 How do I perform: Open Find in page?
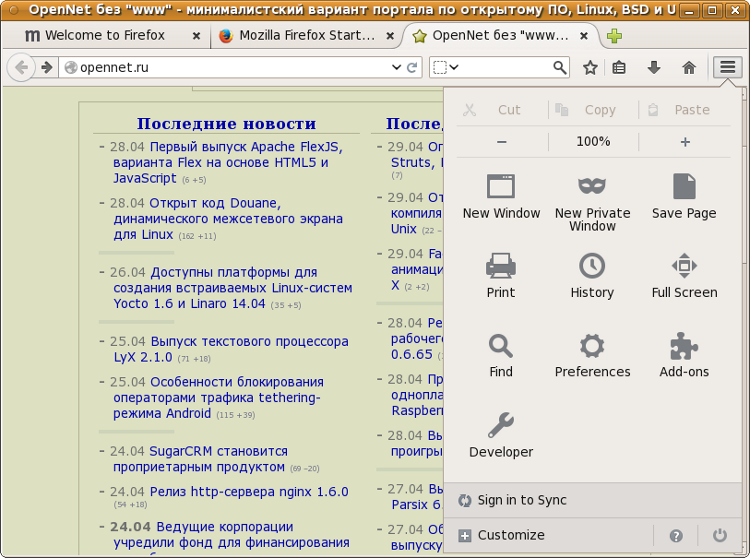click(x=501, y=355)
